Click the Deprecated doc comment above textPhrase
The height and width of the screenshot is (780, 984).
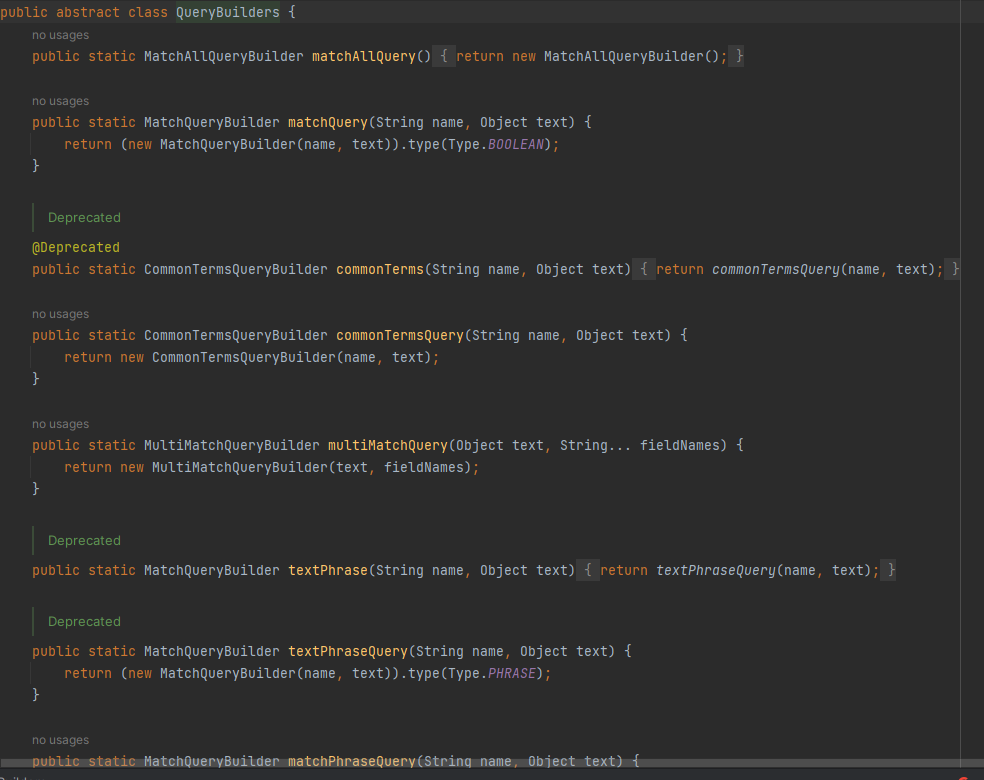pos(84,541)
